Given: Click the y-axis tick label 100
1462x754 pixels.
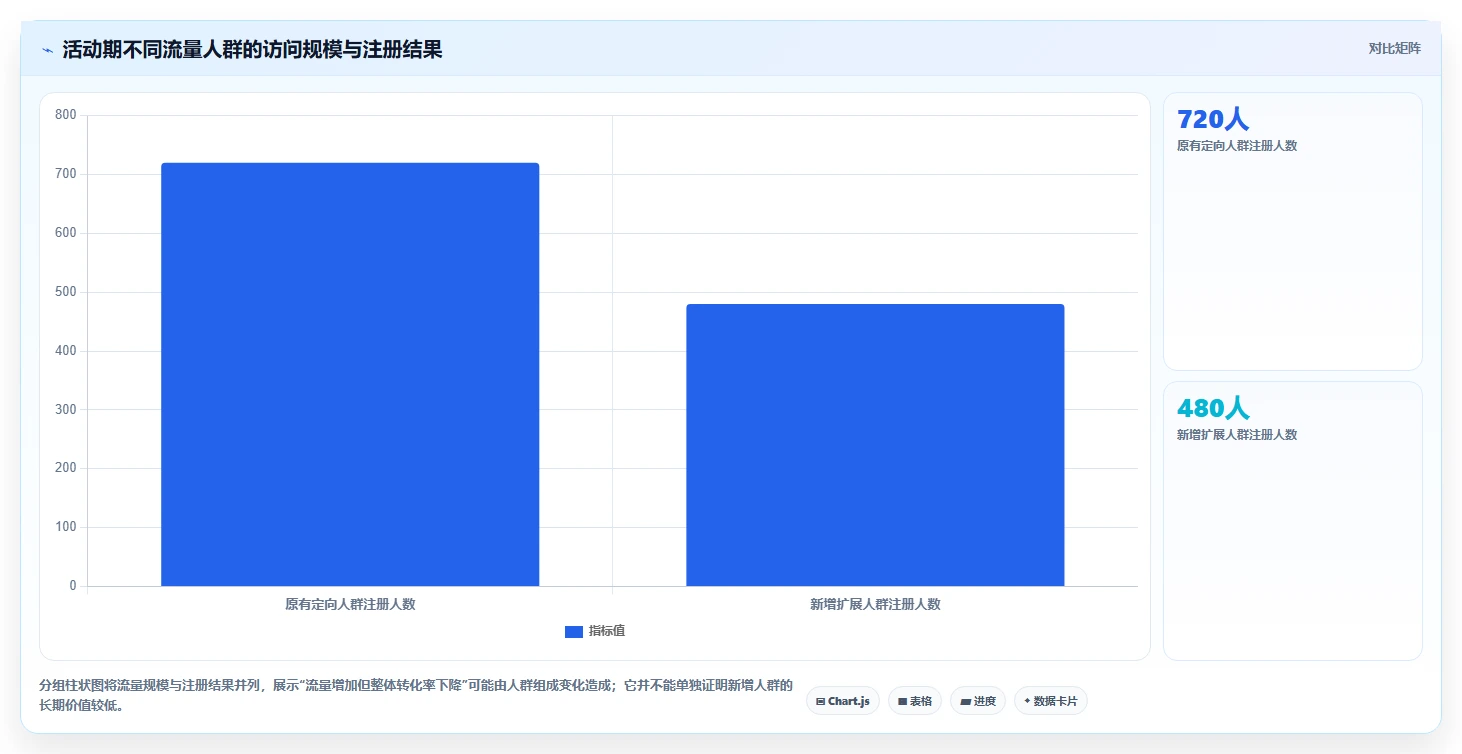Looking at the screenshot, I should coord(66,527).
